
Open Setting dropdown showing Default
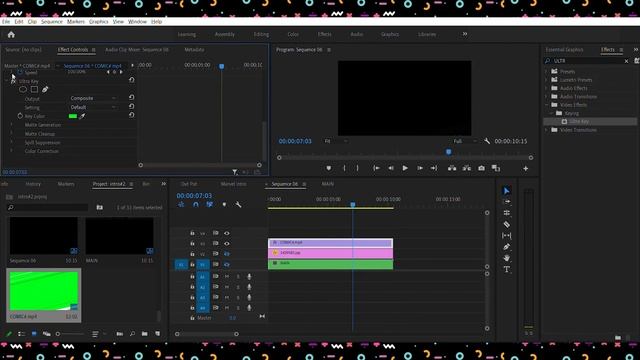point(93,107)
